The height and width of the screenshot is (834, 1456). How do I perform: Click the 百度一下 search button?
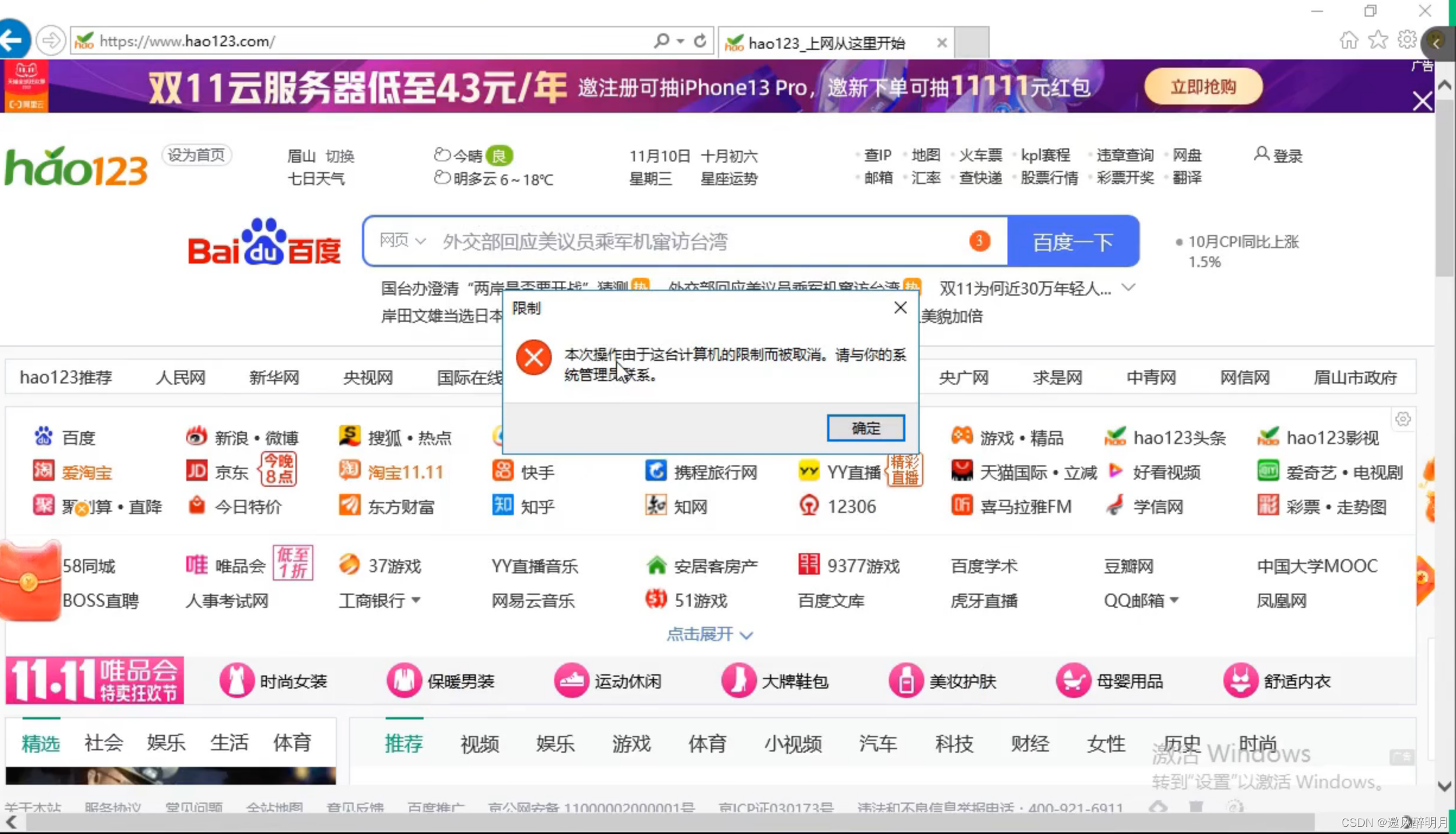(x=1073, y=242)
